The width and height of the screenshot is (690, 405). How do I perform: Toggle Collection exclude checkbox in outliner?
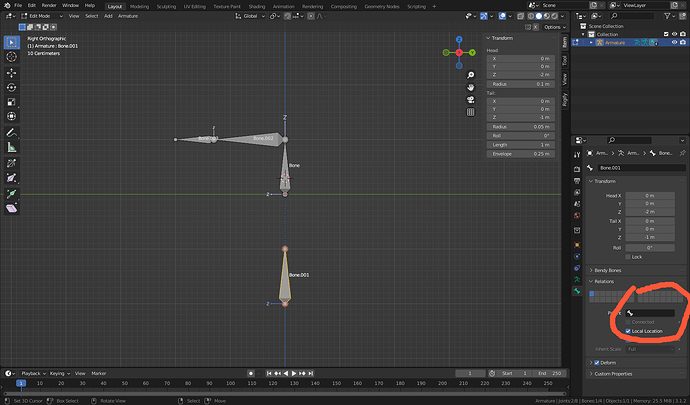click(666, 34)
